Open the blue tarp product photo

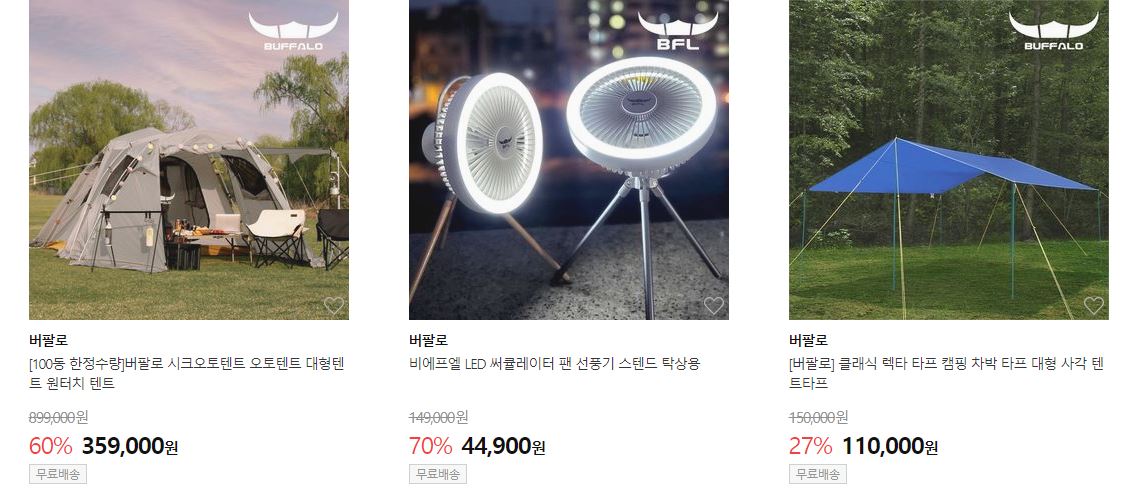point(949,159)
